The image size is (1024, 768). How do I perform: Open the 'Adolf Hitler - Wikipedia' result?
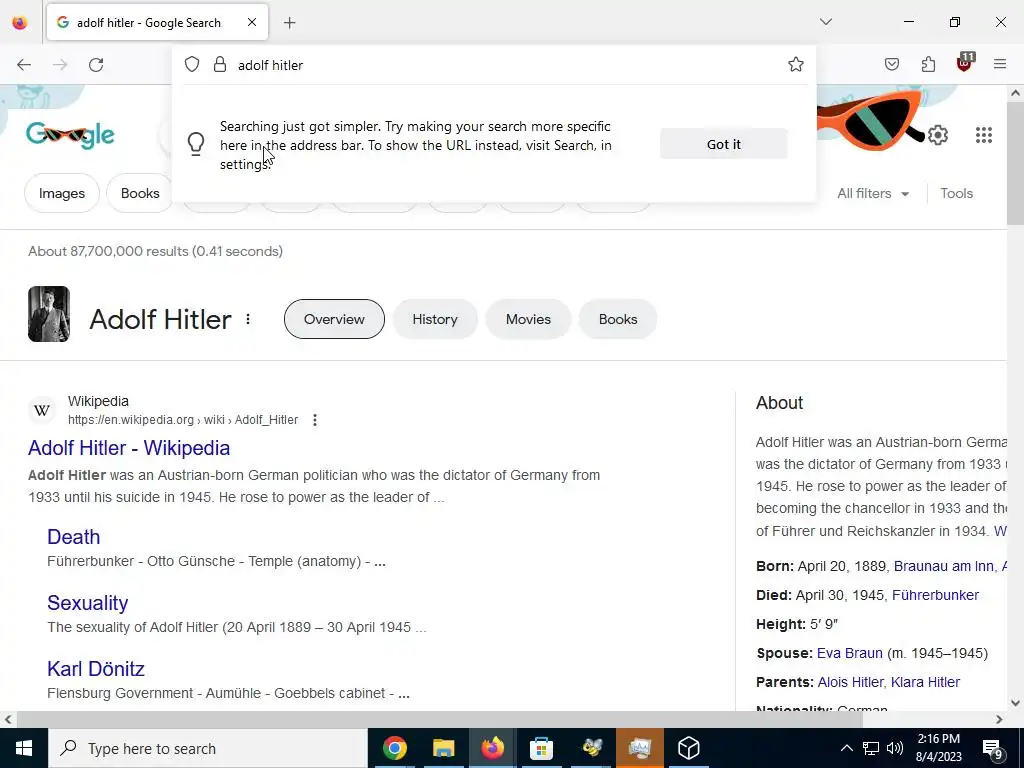click(x=129, y=448)
